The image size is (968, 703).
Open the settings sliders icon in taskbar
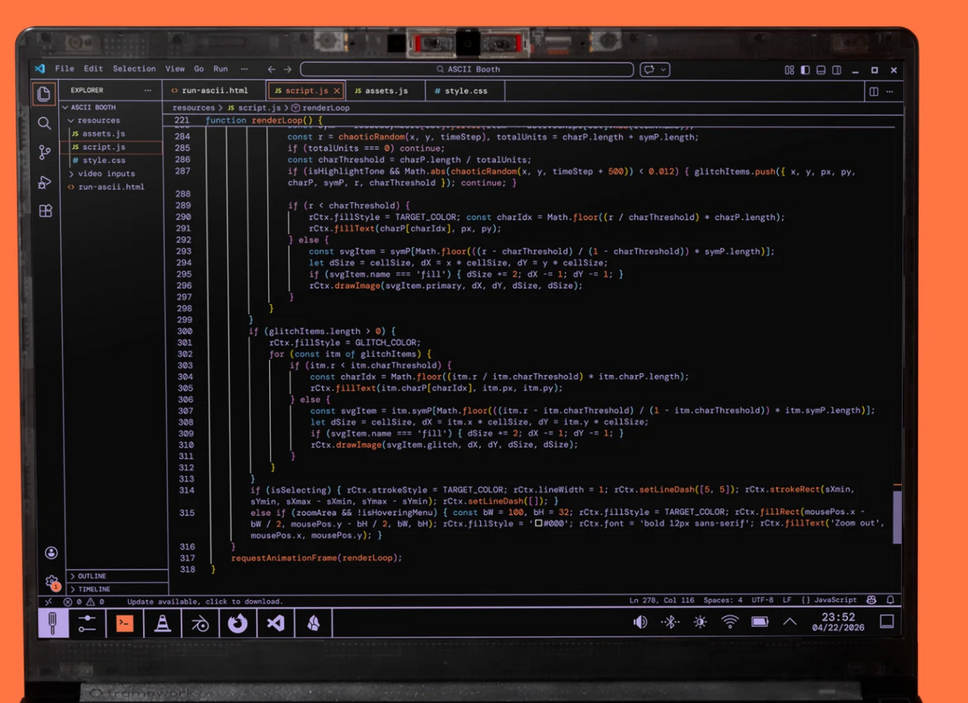(x=87, y=623)
